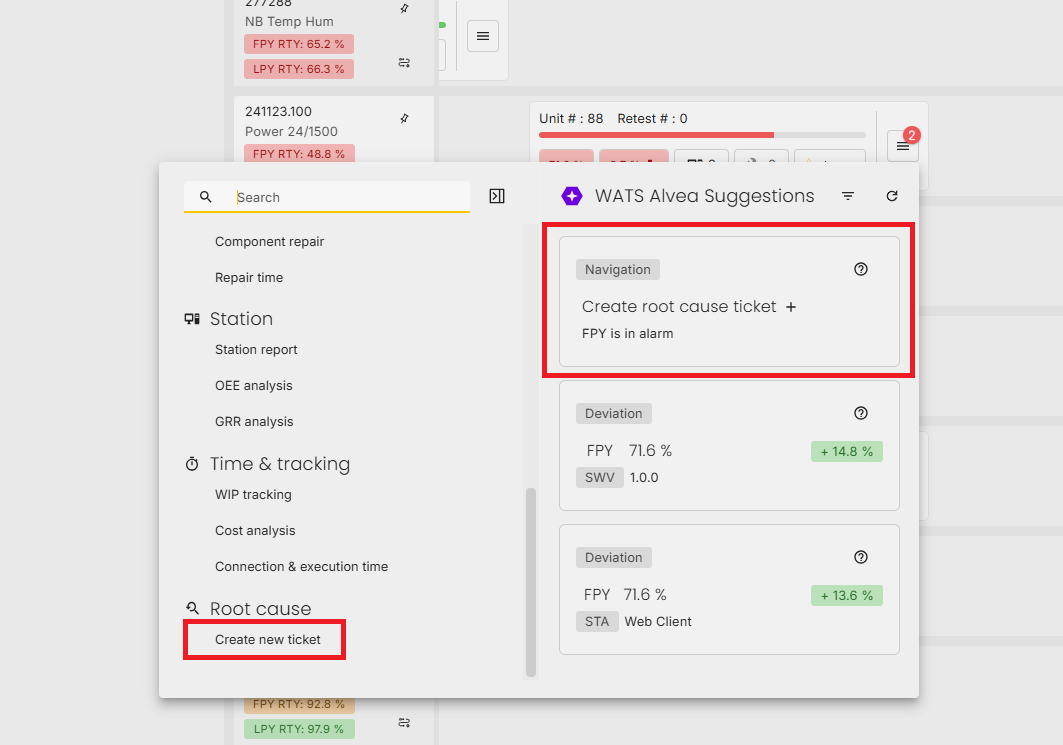Click the FPY RTY: 92.8 % badge
The height and width of the screenshot is (745, 1063).
pyautogui.click(x=299, y=704)
